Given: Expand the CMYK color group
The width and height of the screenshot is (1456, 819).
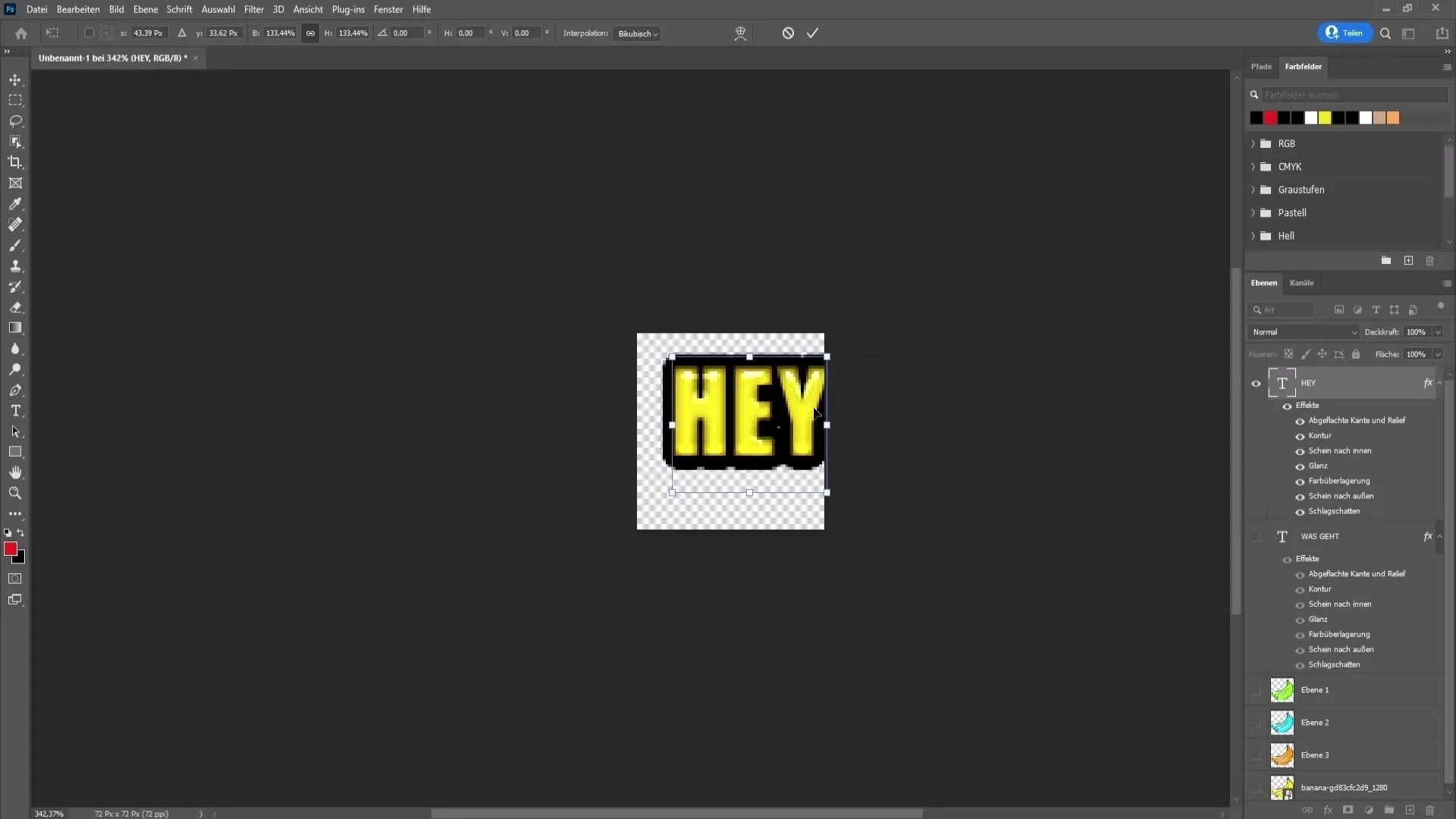Looking at the screenshot, I should pos(1254,166).
